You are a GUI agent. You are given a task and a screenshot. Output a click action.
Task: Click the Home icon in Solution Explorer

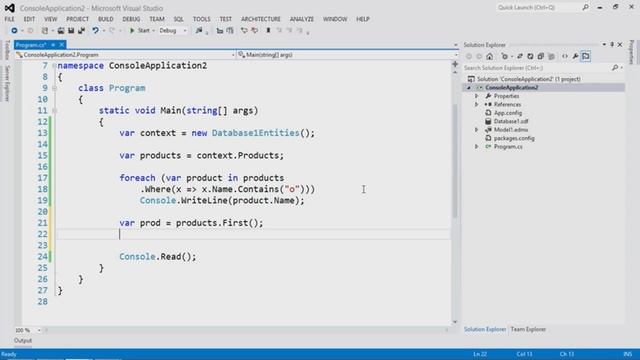tap(490, 56)
